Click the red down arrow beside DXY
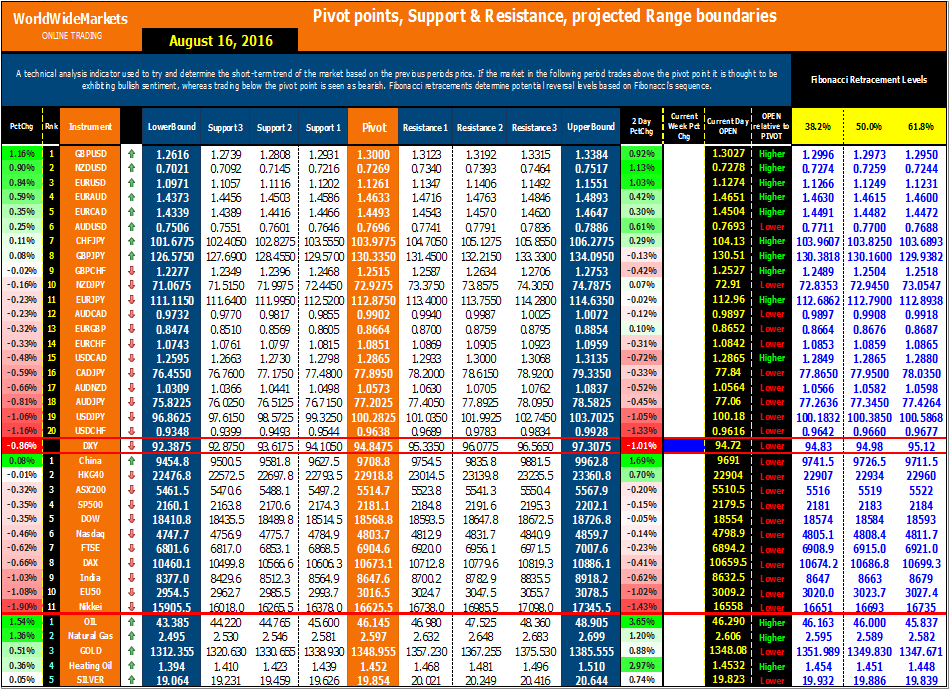Image resolution: width=950 pixels, height=690 pixels. (131, 446)
